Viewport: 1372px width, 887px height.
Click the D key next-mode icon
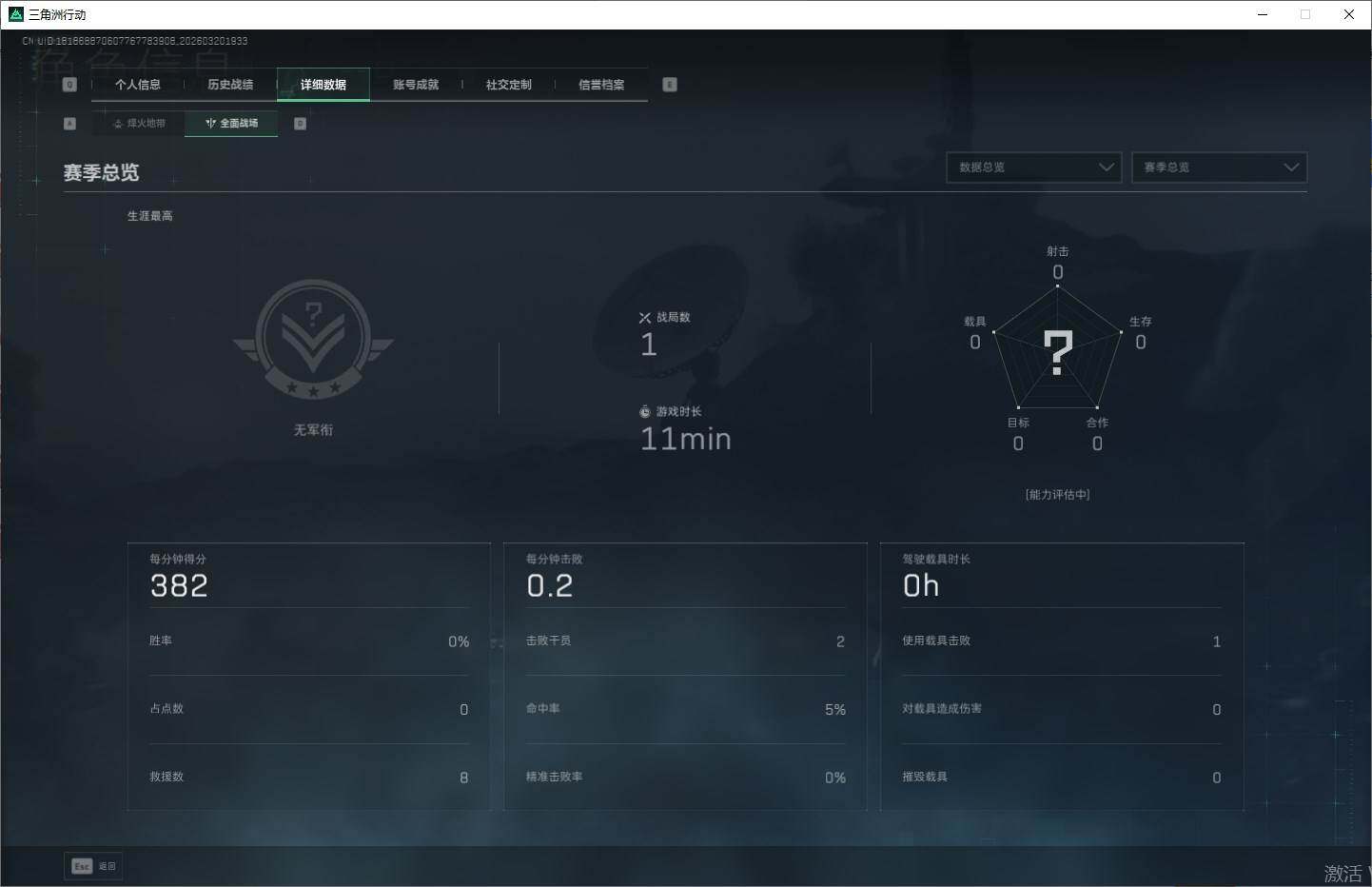point(300,124)
